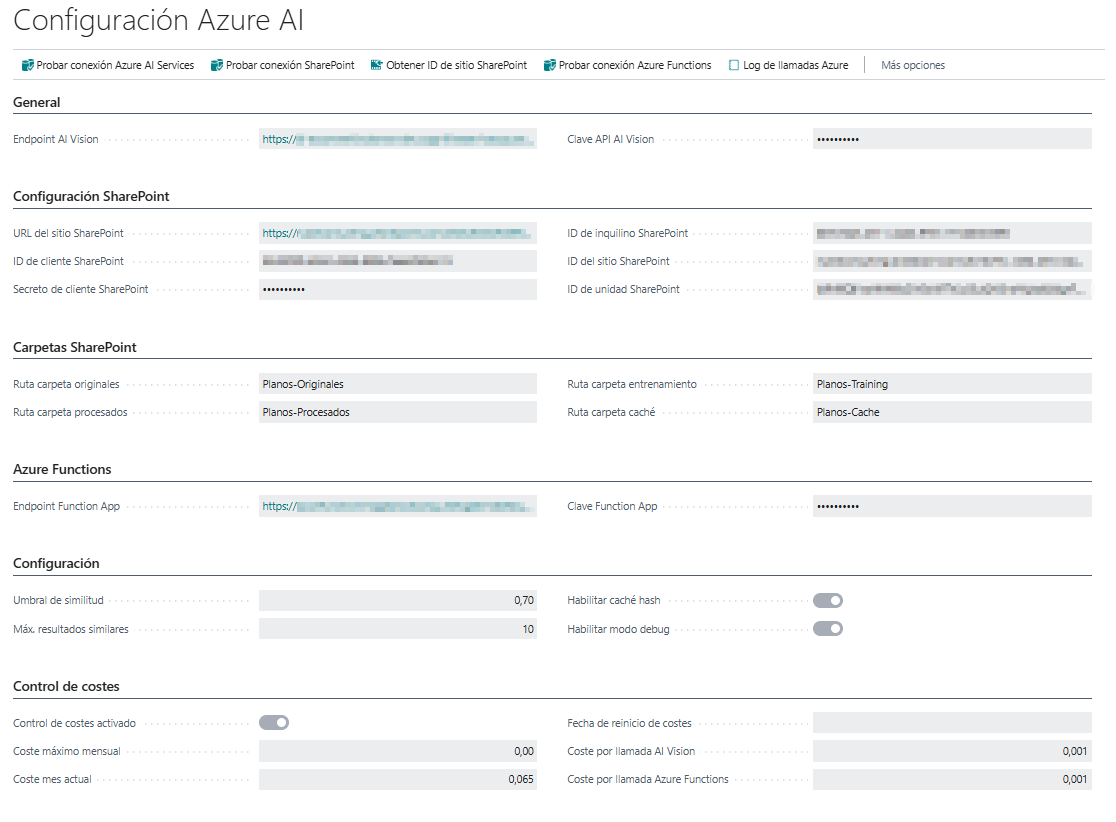The width and height of the screenshot is (1116, 822).
Task: Focus the Secreto de cliente SharePoint field
Action: pyautogui.click(x=398, y=290)
